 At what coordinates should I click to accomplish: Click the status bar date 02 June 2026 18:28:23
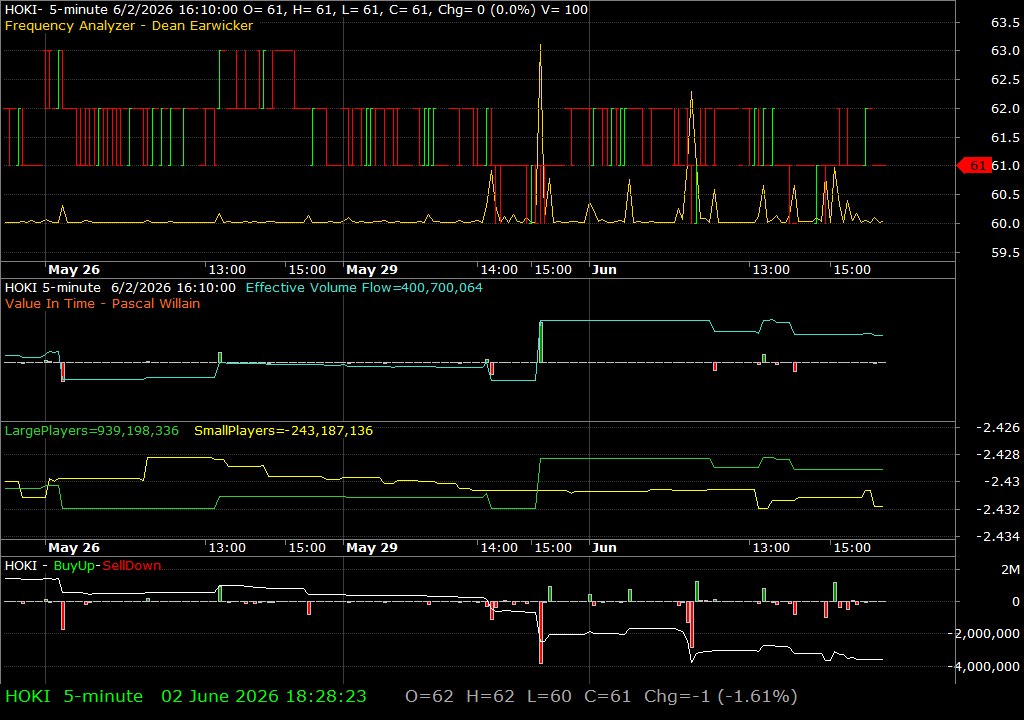click(264, 696)
